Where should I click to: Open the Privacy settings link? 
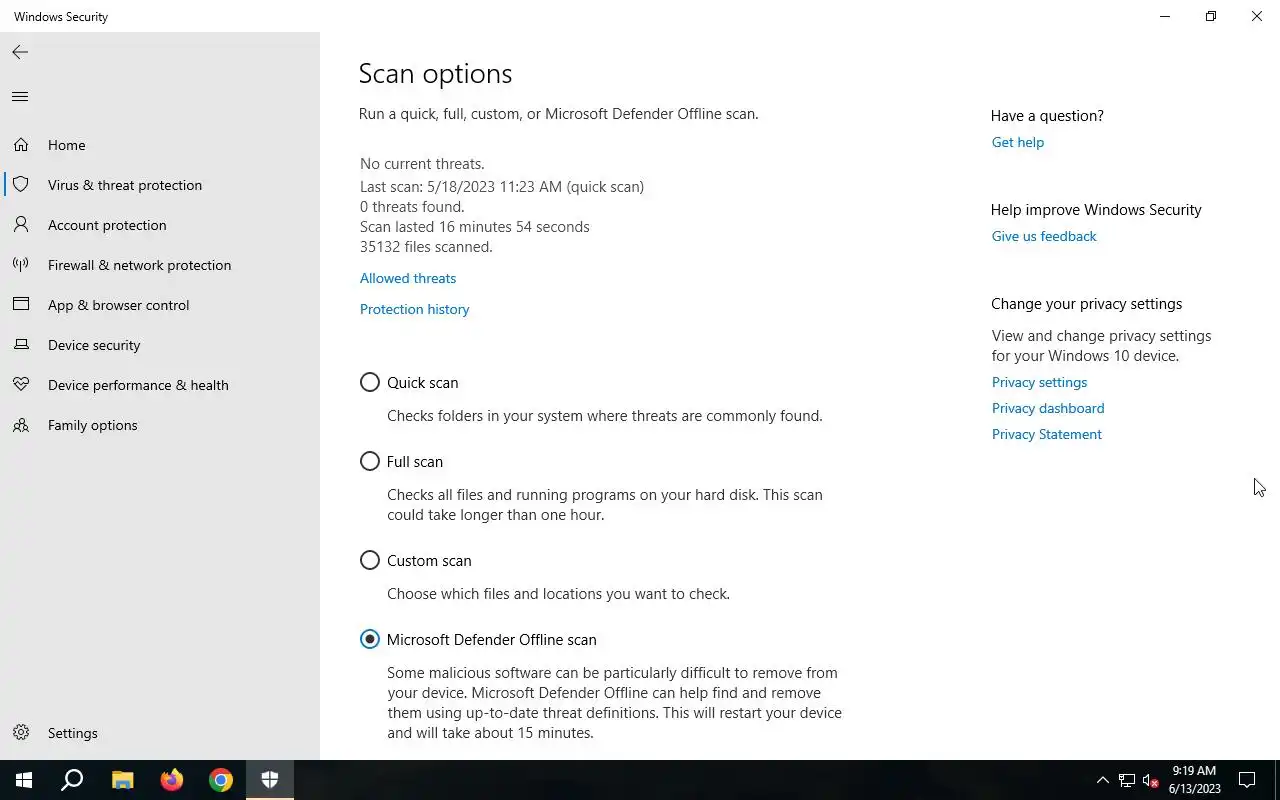[1039, 382]
